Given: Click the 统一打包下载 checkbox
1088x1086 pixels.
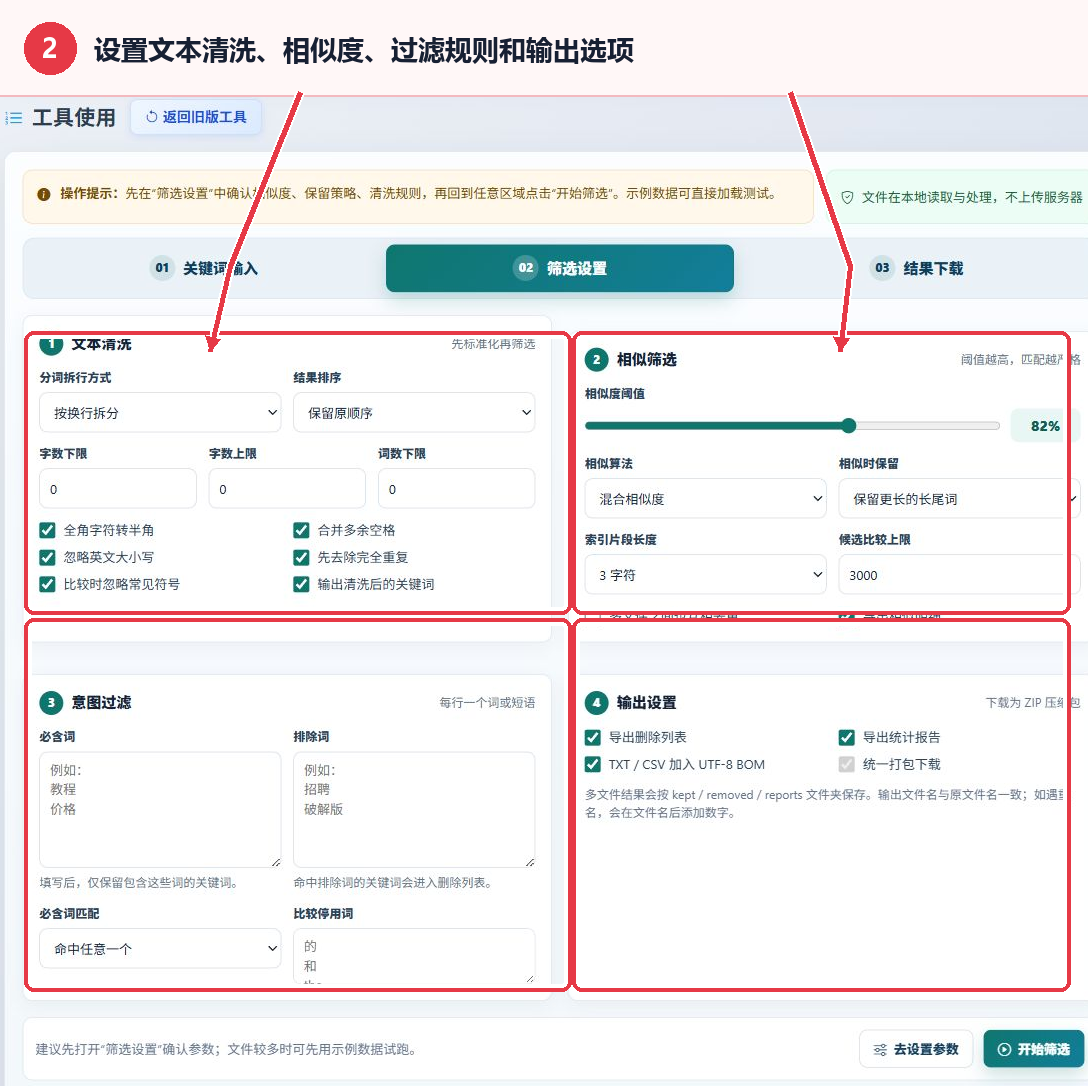Looking at the screenshot, I should click(847, 765).
